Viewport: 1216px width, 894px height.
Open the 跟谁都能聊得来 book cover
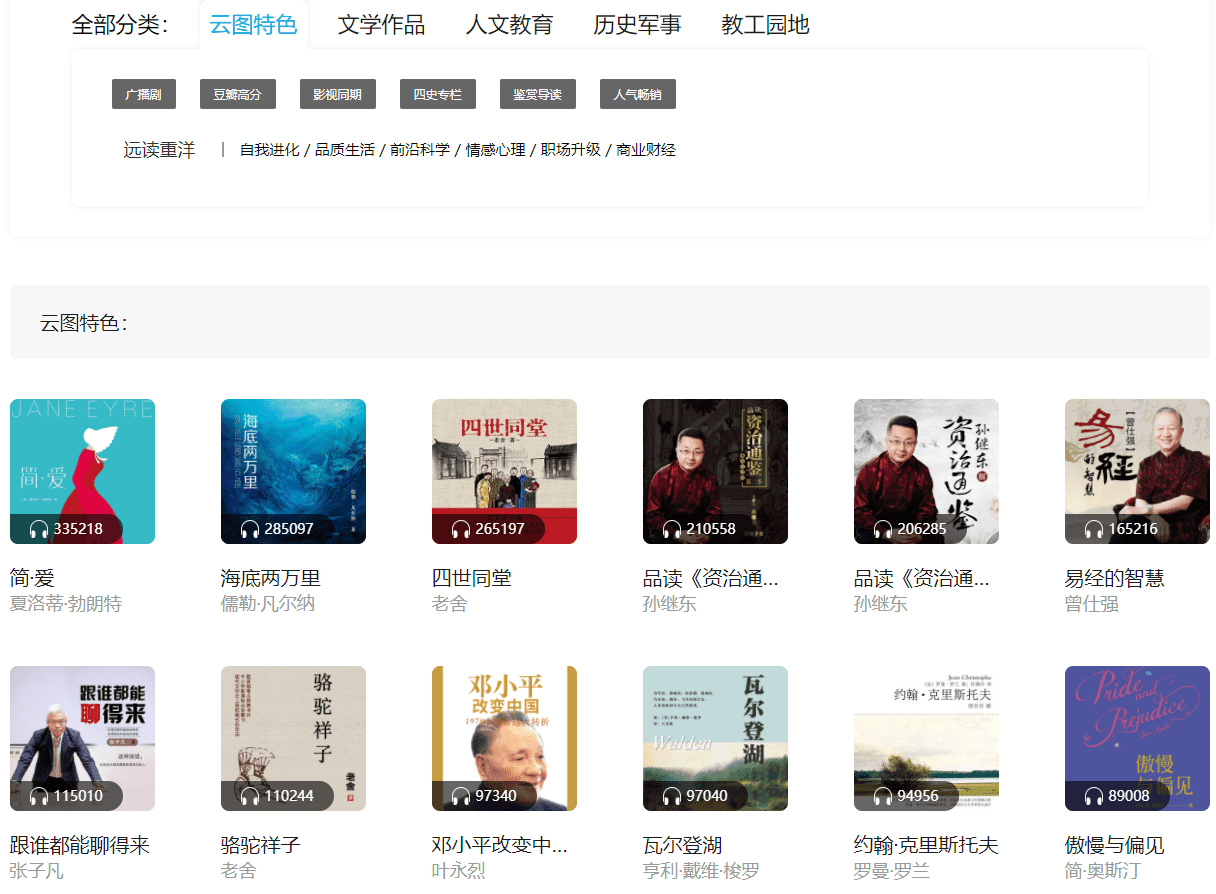[x=82, y=738]
